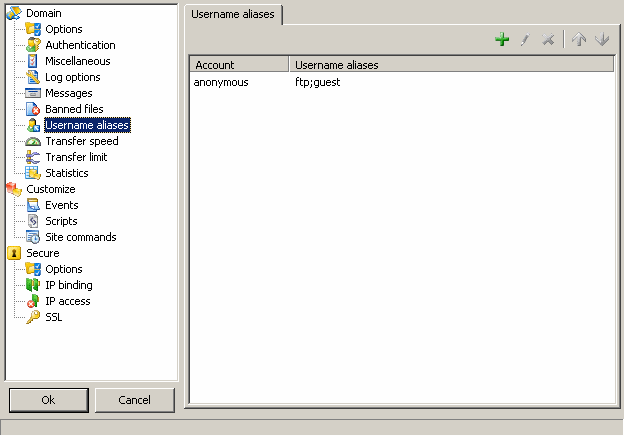Viewport: 624px width, 436px height.
Task: Open the Statistics page
Action: 67,173
